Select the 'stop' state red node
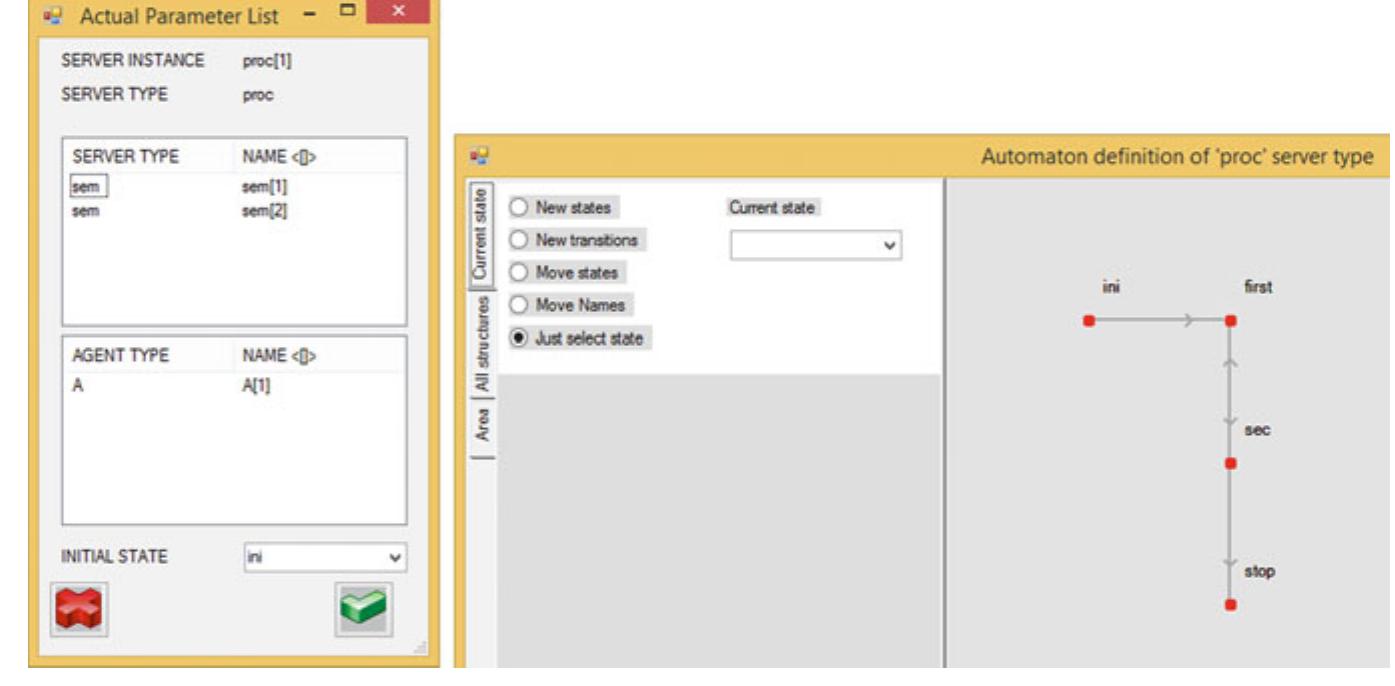 (1231, 605)
